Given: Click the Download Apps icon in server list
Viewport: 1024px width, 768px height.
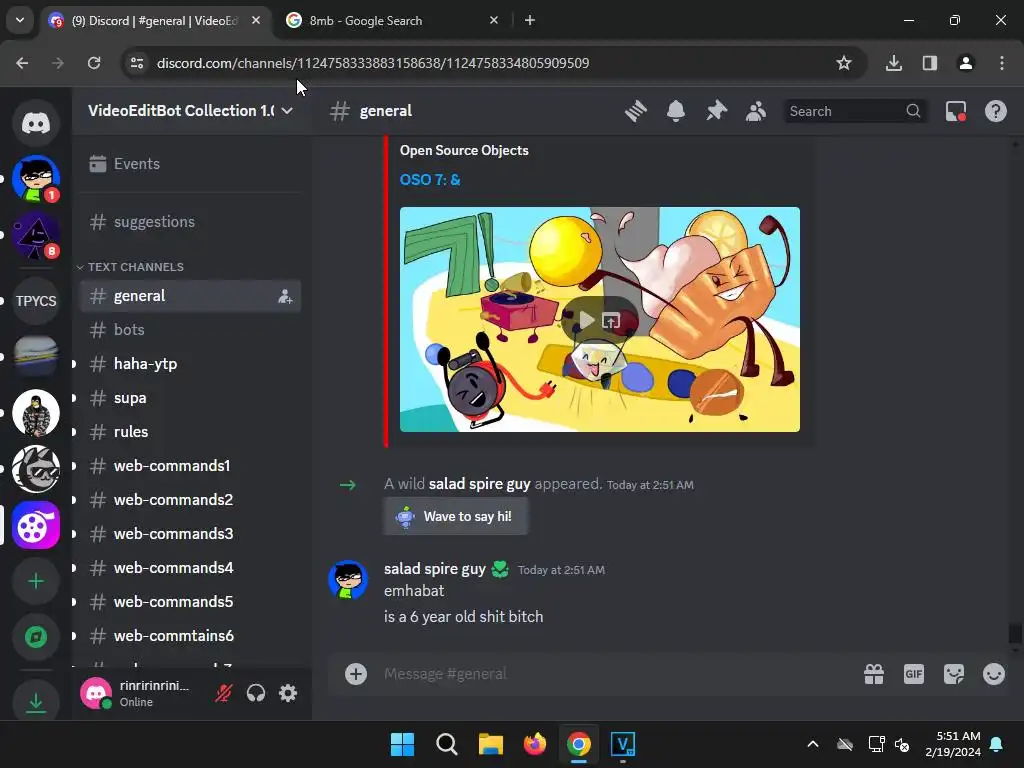Looking at the screenshot, I should tap(36, 703).
